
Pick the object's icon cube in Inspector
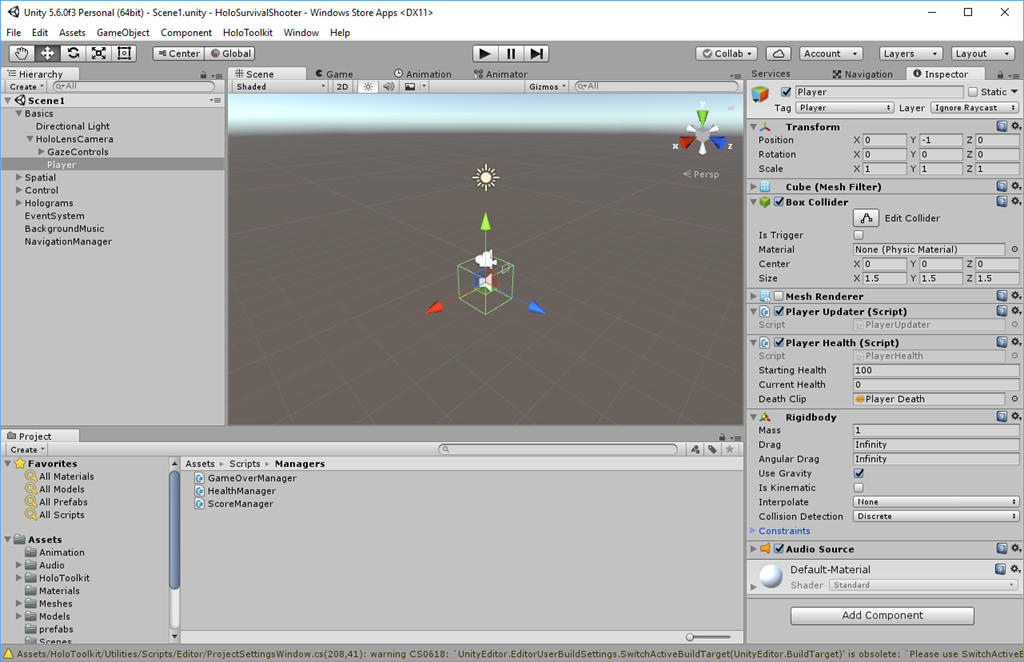click(x=760, y=94)
